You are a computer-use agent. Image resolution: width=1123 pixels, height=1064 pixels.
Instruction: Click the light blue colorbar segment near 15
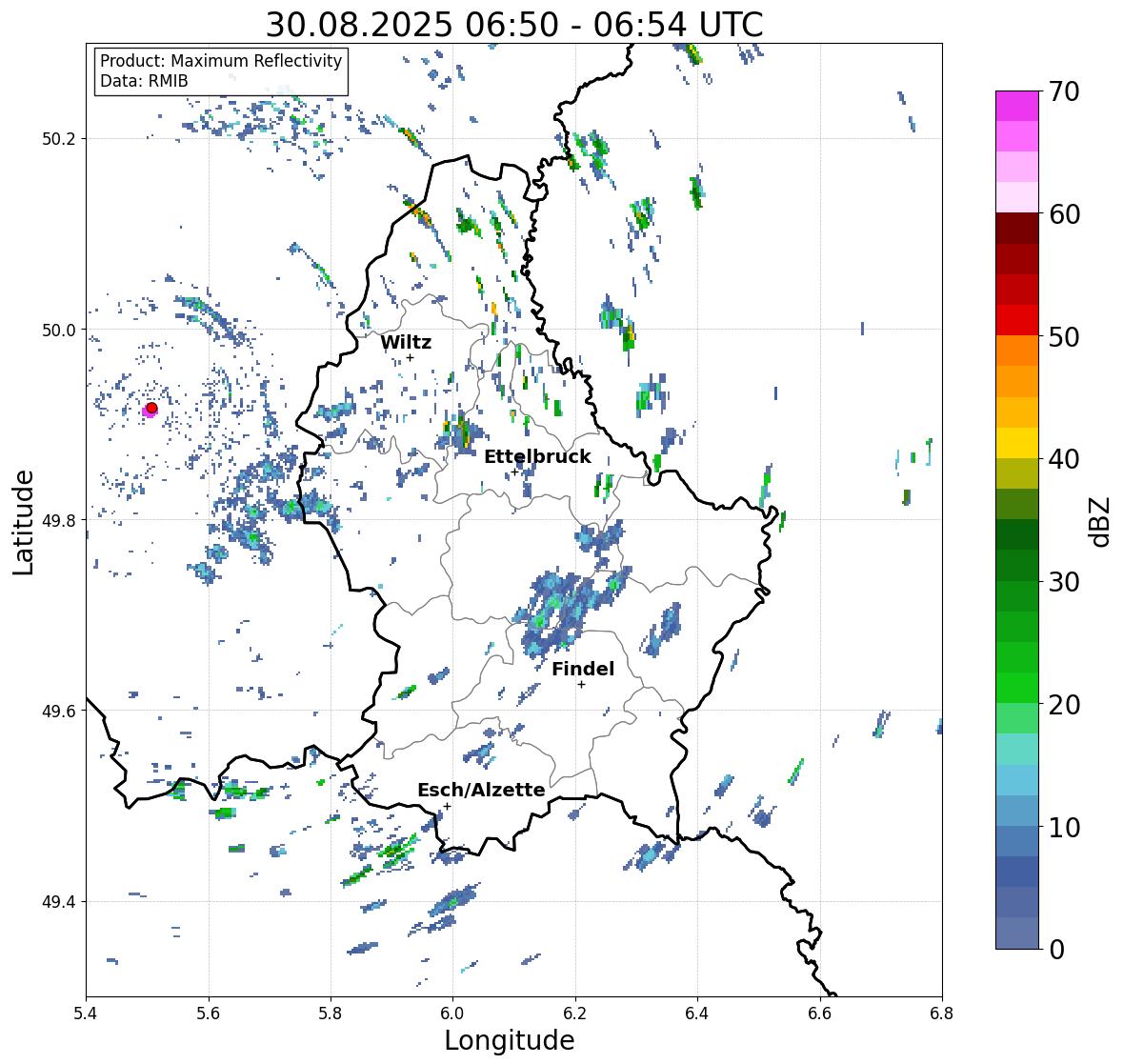[1017, 780]
